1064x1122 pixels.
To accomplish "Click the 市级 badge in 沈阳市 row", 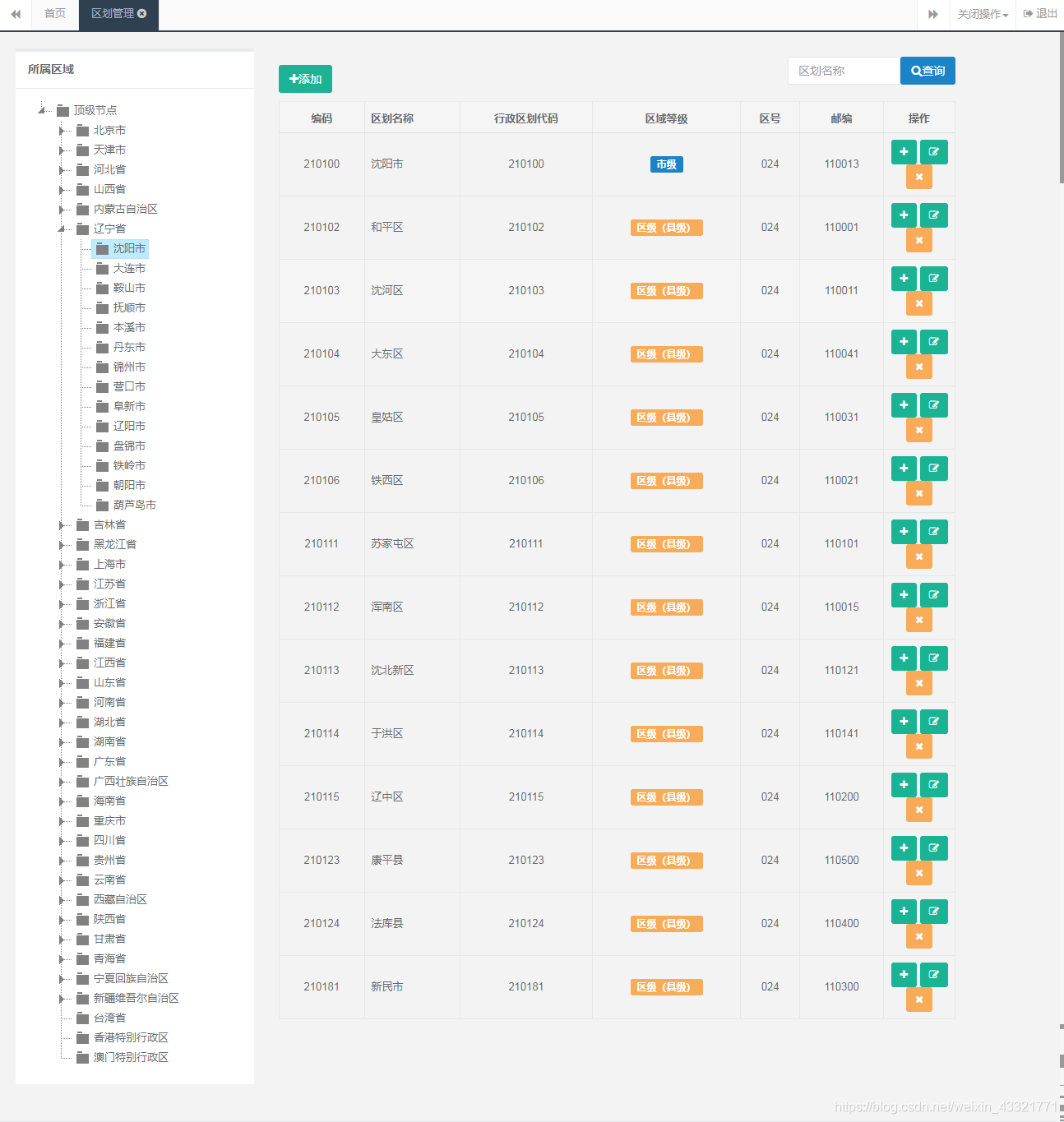I will 667,164.
